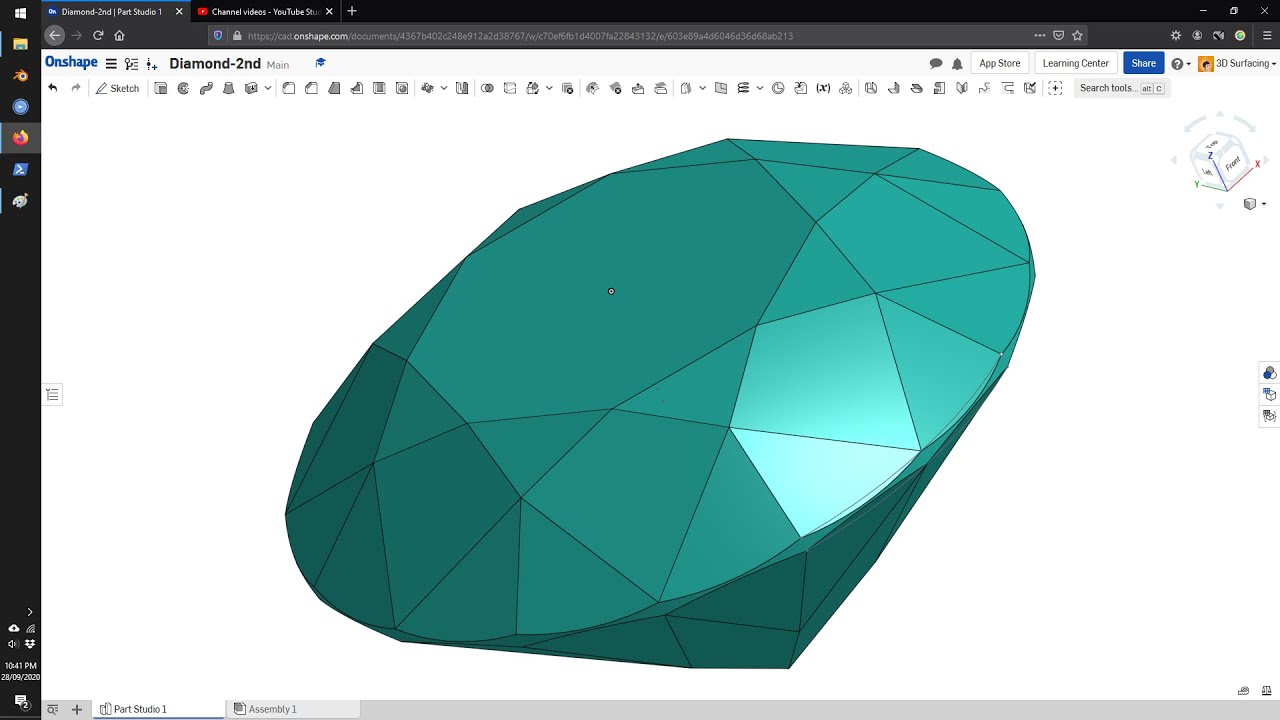
Task: Select the Transform tool
Action: click(x=533, y=88)
